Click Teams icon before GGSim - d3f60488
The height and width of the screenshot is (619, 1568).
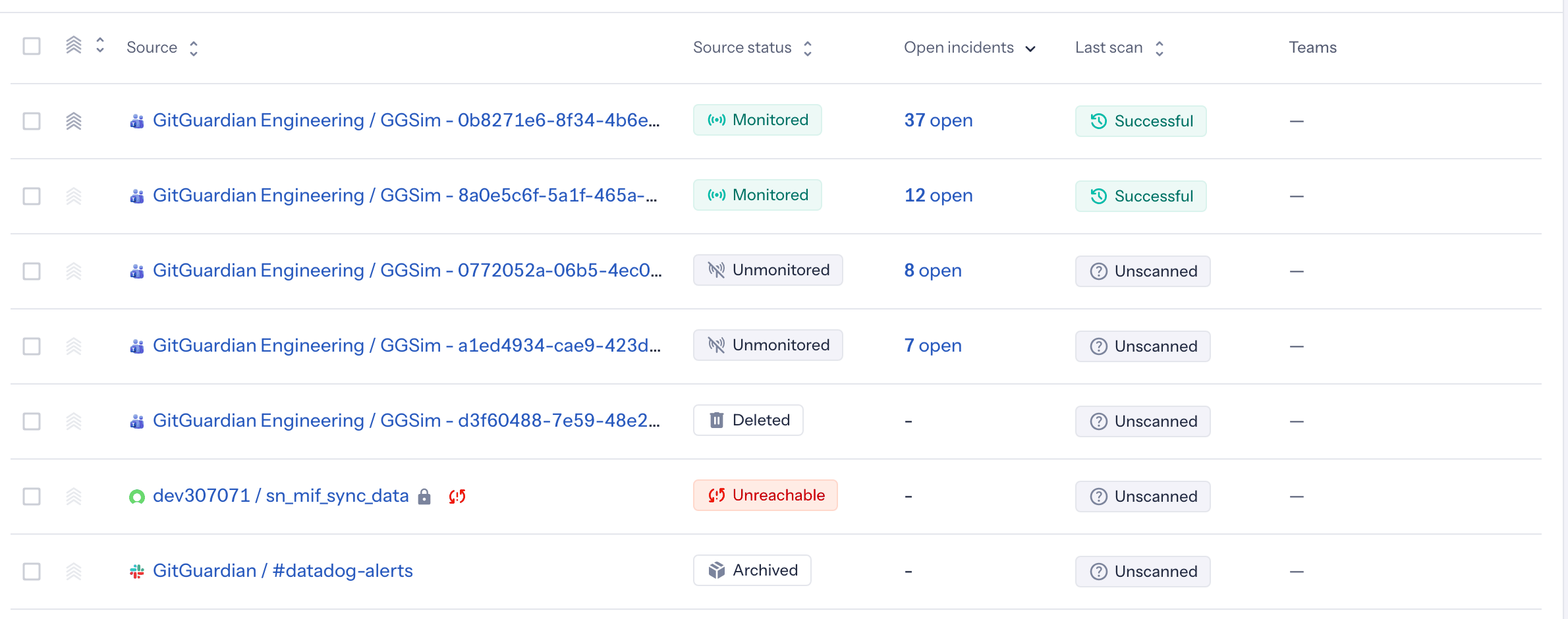[137, 421]
